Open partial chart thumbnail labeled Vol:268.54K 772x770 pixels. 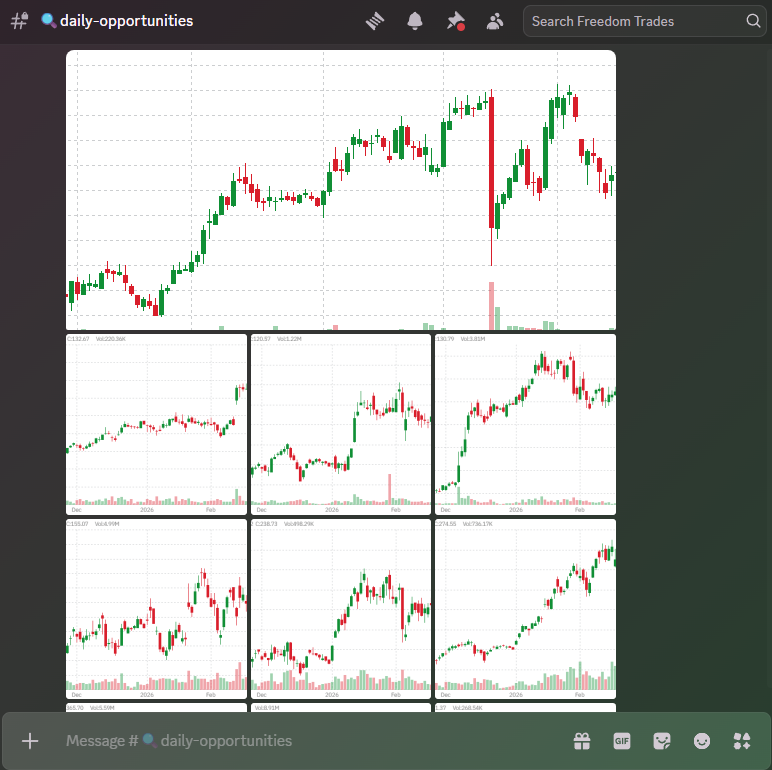525,707
